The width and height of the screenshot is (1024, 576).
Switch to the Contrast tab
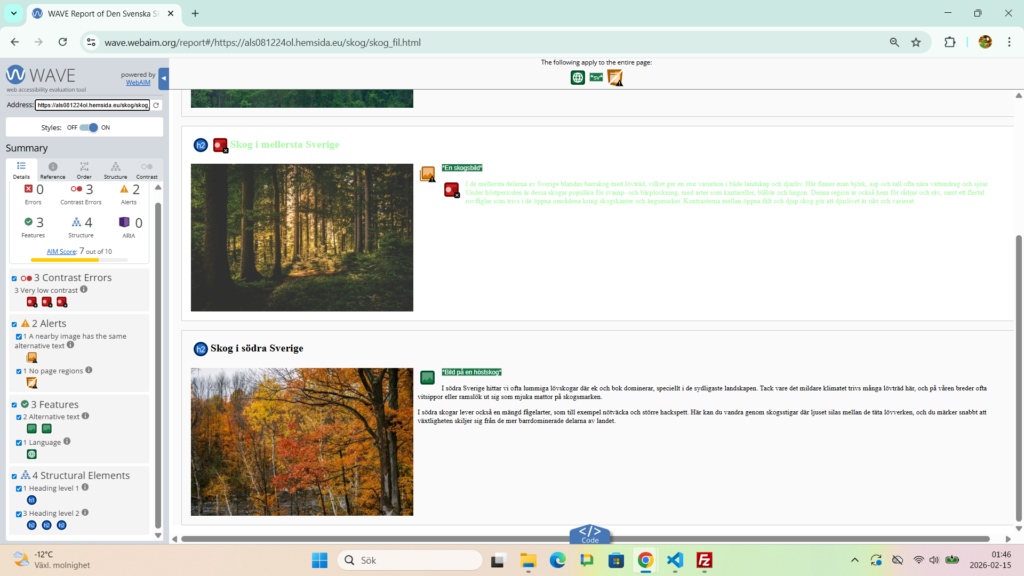coord(146,170)
